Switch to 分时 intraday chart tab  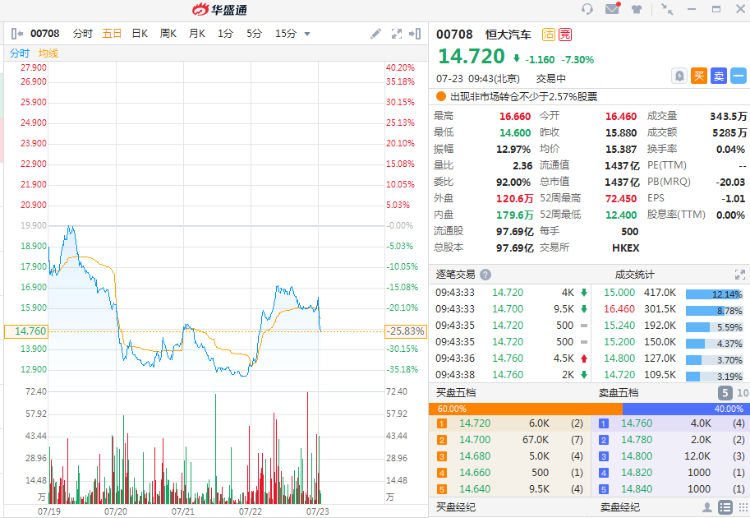(x=82, y=33)
